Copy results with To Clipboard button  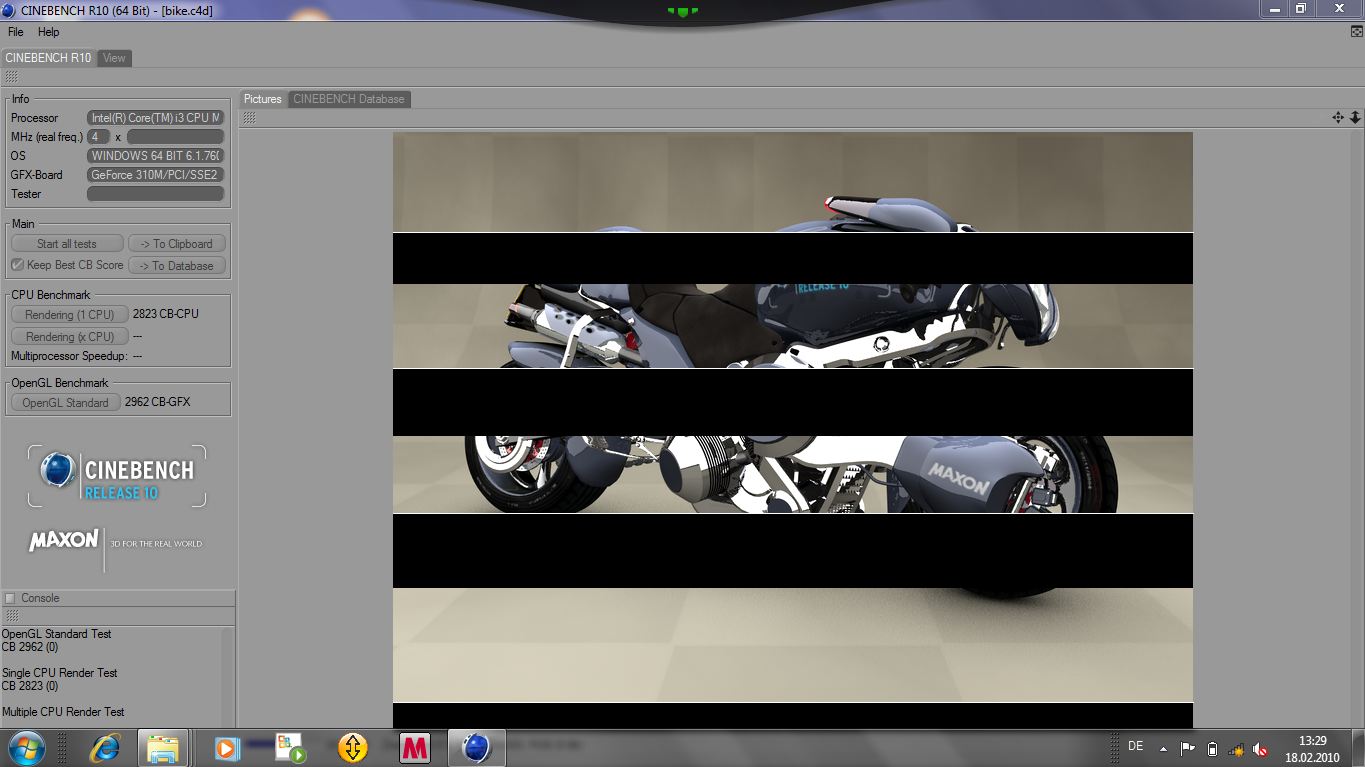(x=176, y=244)
